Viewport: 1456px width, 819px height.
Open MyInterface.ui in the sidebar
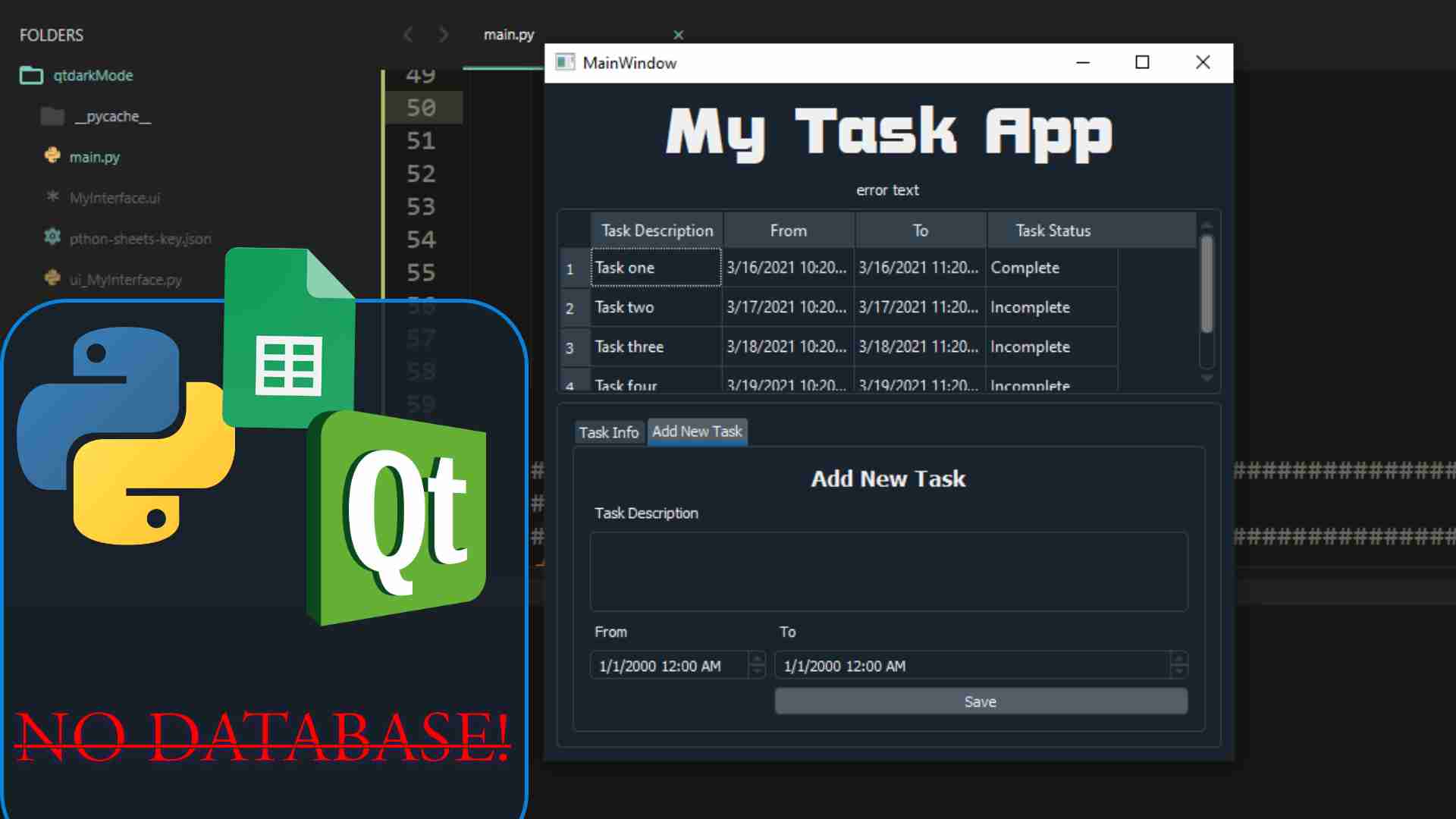pos(115,198)
